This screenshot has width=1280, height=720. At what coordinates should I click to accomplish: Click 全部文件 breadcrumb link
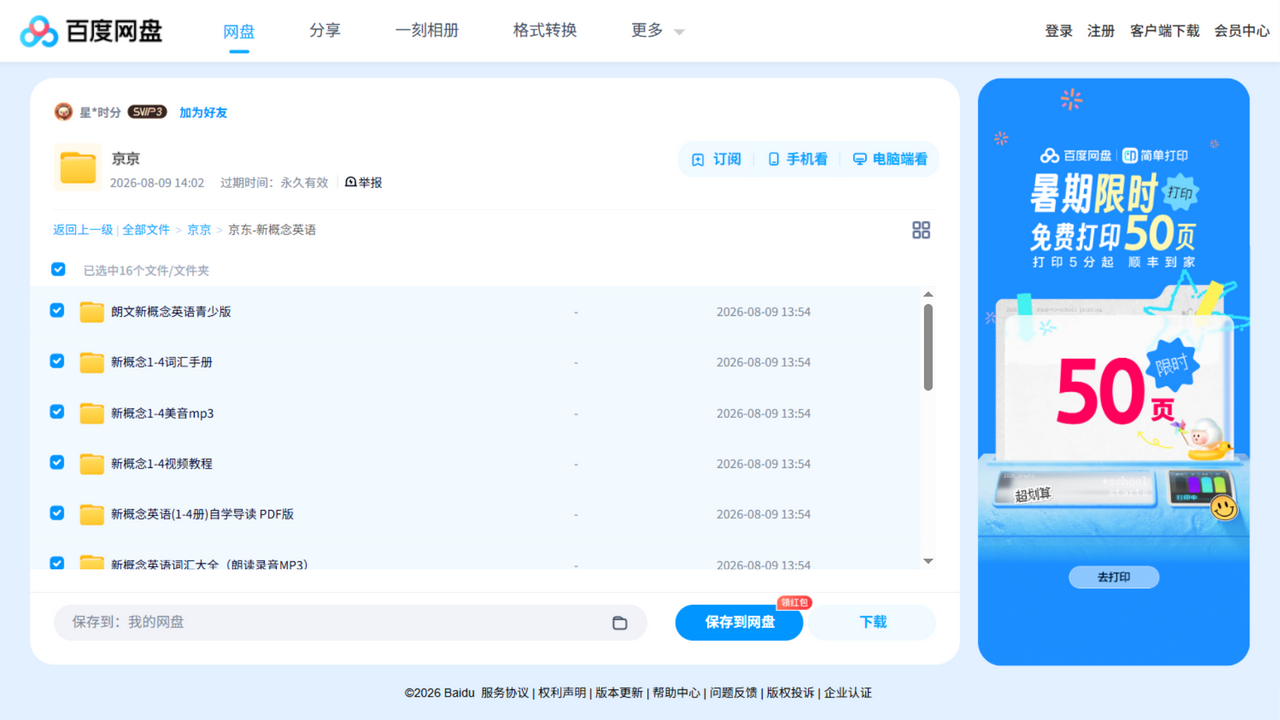point(146,230)
